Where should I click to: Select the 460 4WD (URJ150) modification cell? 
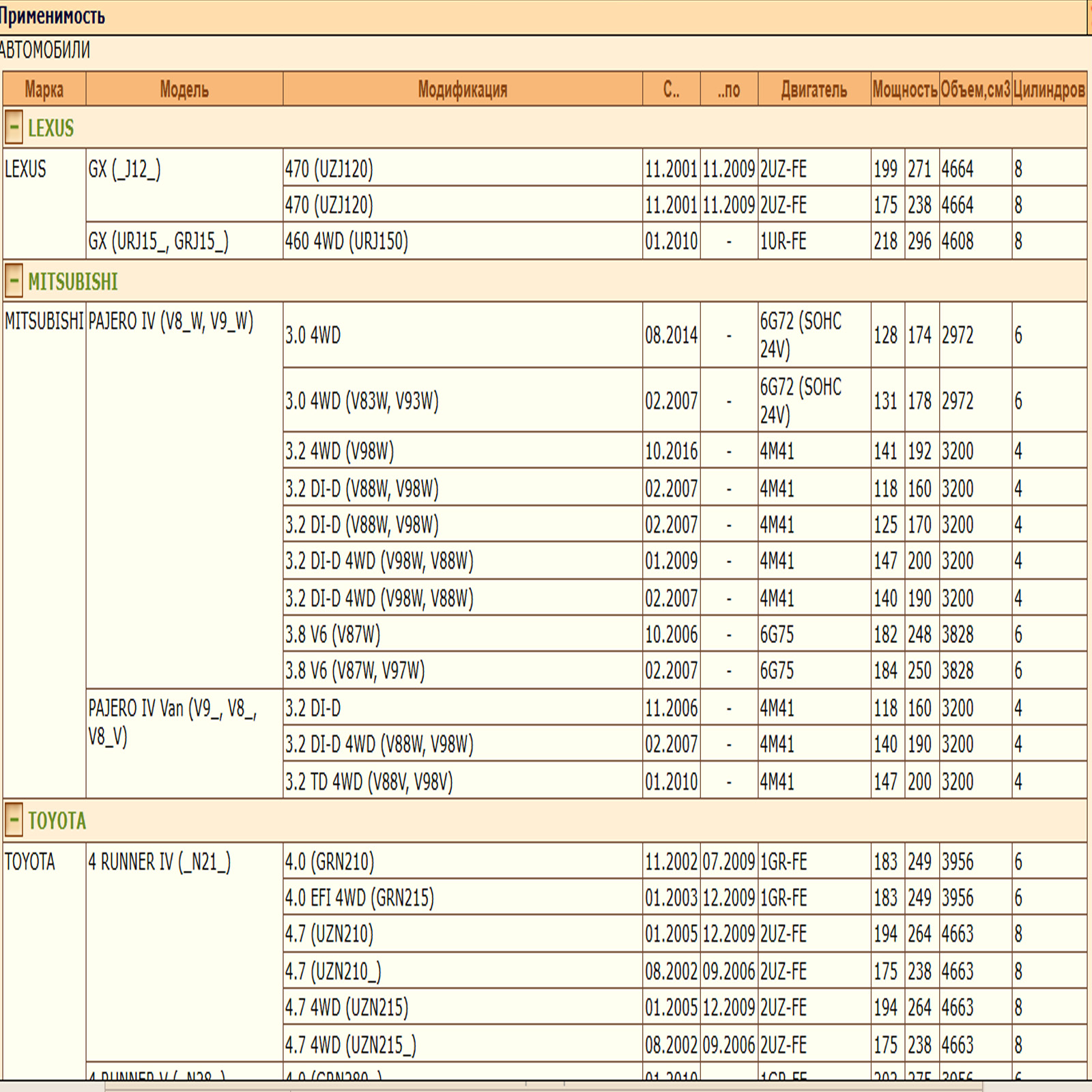click(347, 241)
